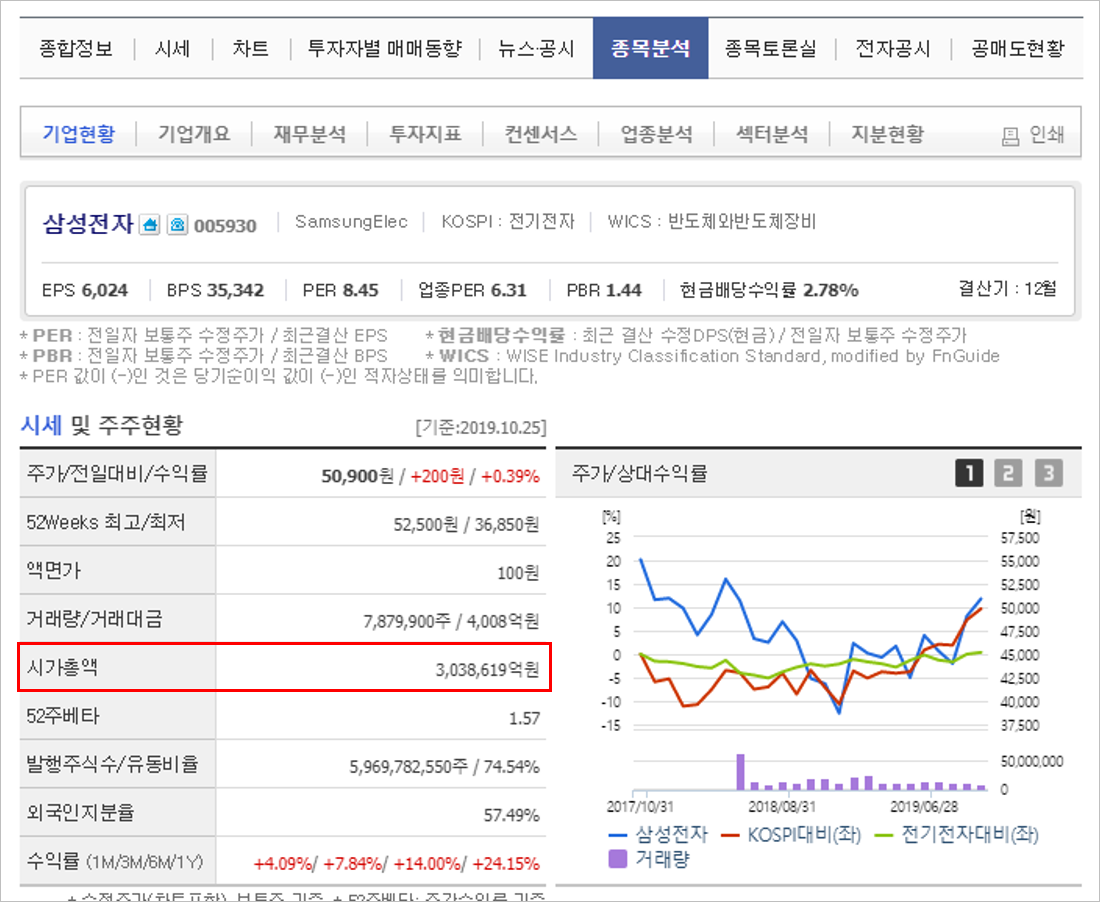Go to 투자자별 매매동향 tab
The height and width of the screenshot is (902, 1100).
click(x=384, y=48)
